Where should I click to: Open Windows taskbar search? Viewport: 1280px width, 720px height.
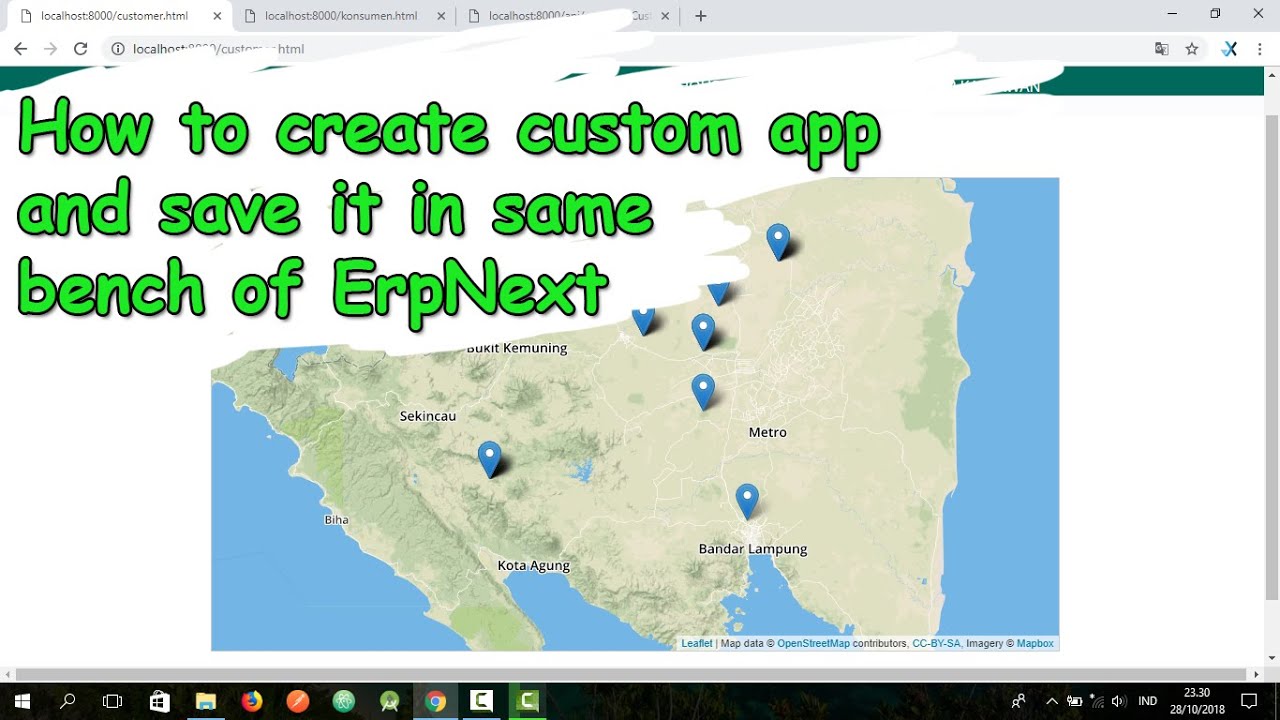point(68,701)
